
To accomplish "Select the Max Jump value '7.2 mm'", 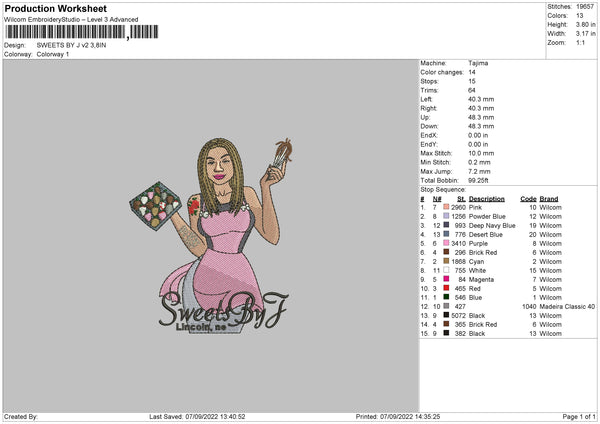I will tap(479, 171).
